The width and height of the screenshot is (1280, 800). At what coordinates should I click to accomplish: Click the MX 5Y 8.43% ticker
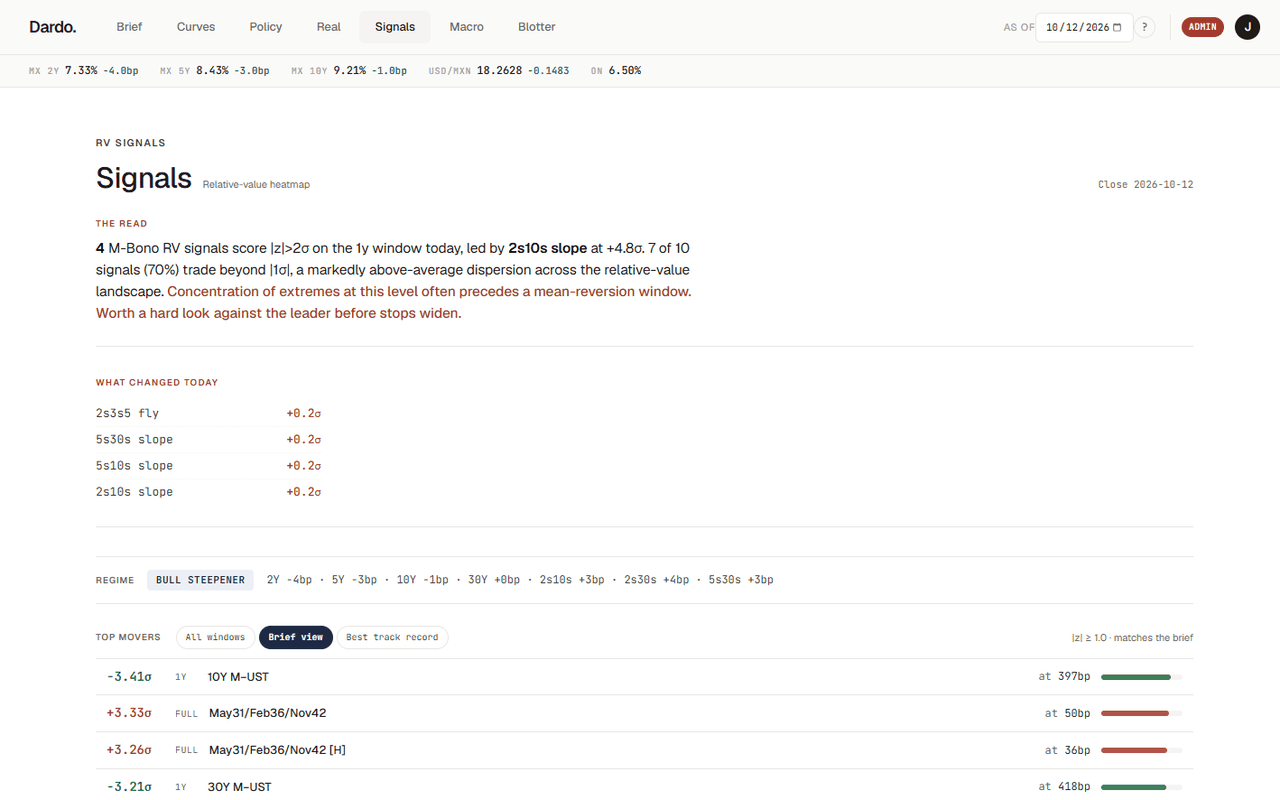click(215, 71)
